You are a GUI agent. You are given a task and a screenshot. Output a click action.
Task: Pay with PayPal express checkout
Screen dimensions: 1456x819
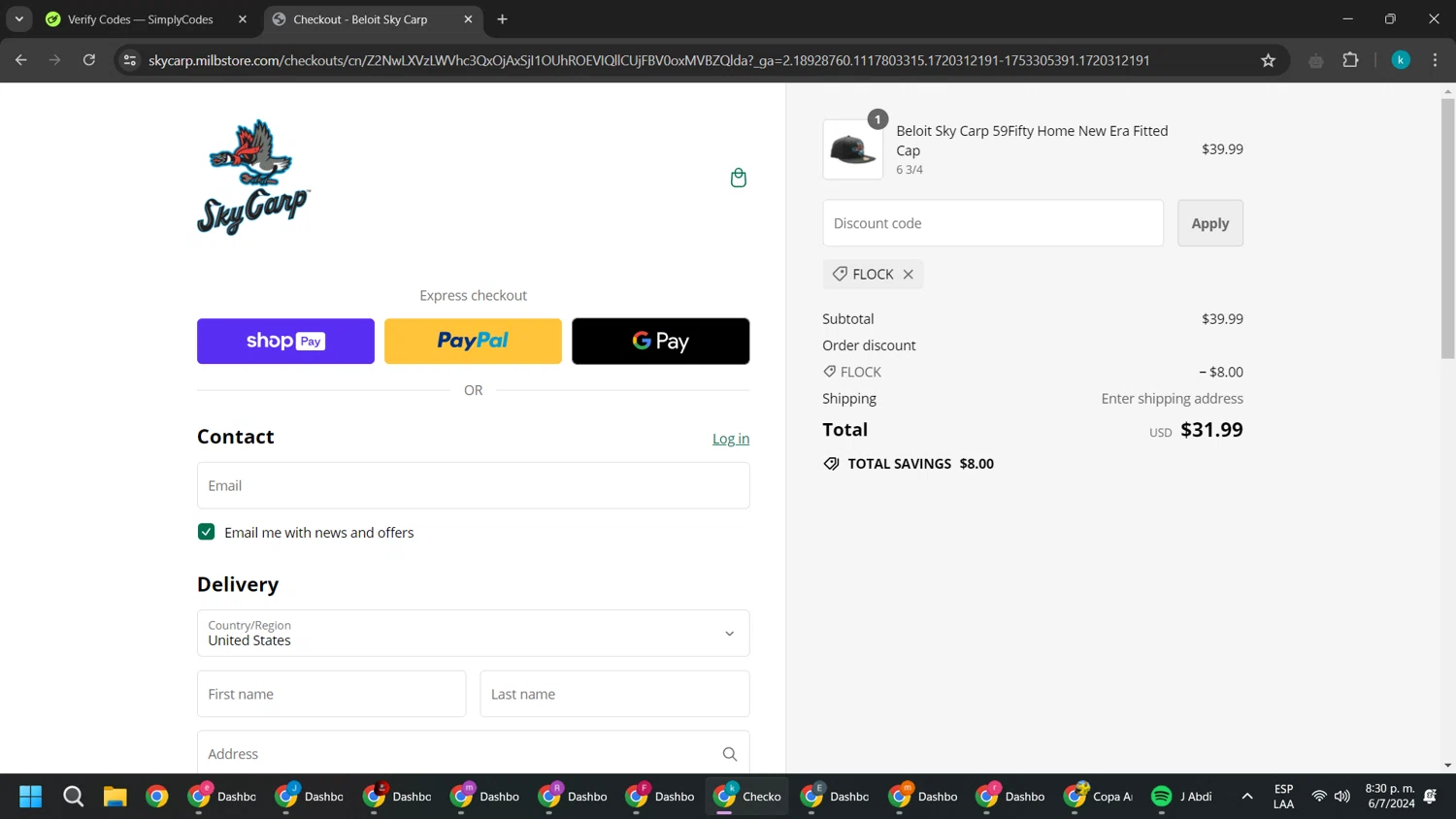point(473,342)
